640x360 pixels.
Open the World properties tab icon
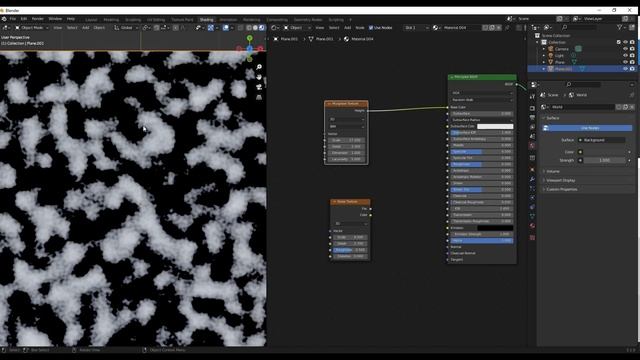click(532, 146)
